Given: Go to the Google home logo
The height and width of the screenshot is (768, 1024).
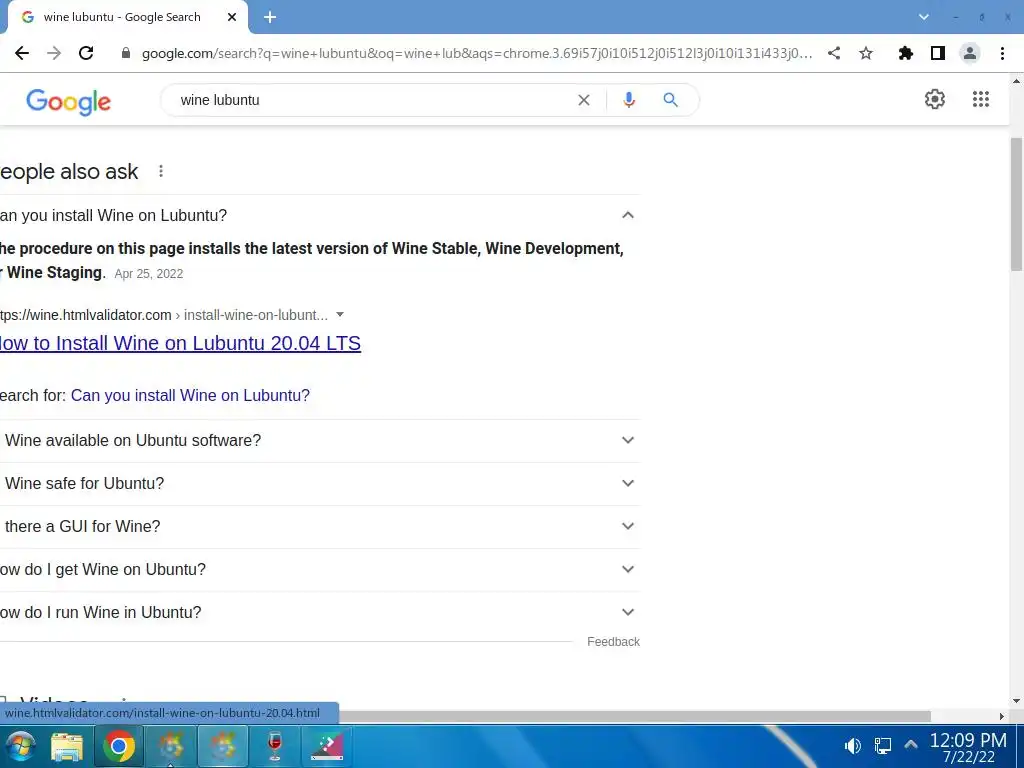Looking at the screenshot, I should pos(69,102).
